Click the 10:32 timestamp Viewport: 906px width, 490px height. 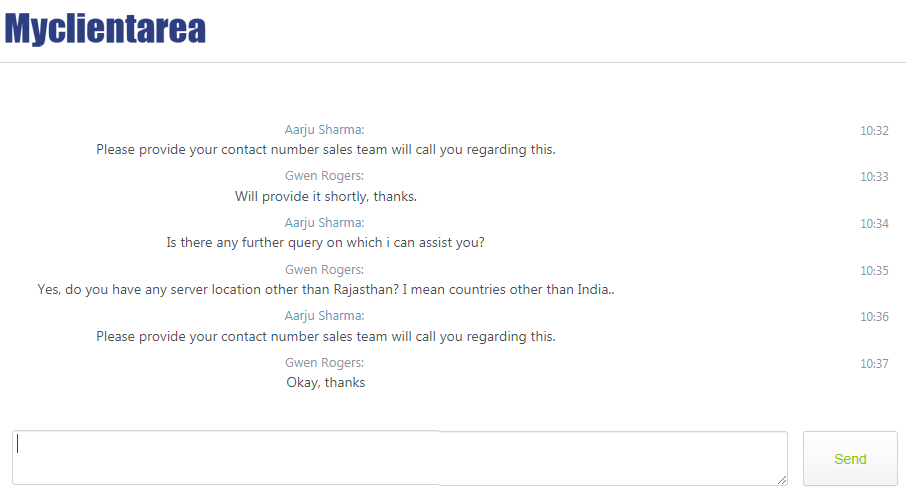(x=874, y=131)
